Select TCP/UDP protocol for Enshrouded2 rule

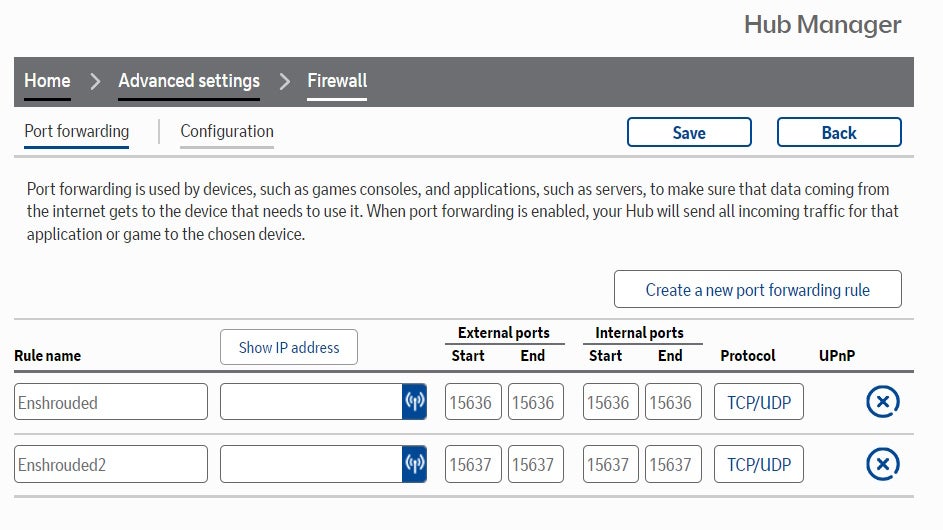(758, 464)
